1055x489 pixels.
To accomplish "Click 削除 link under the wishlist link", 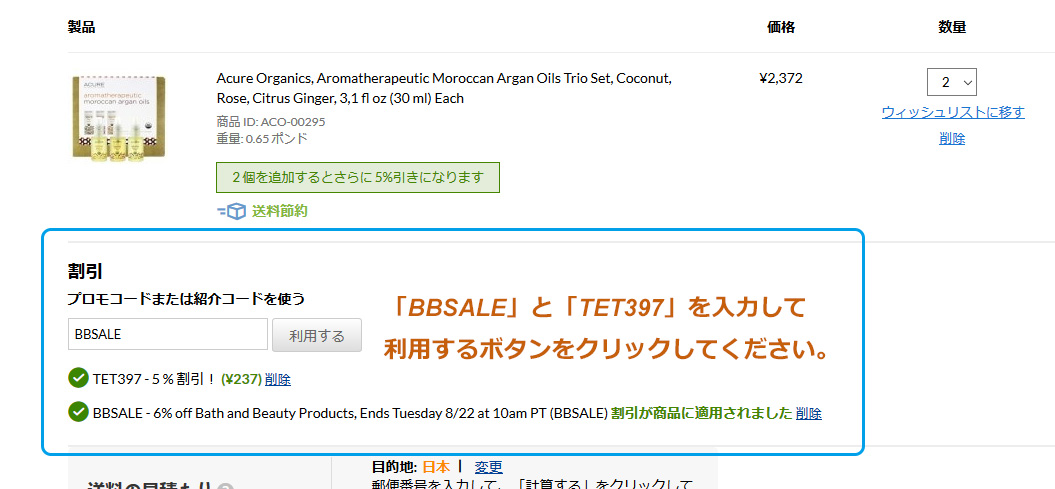I will (952, 139).
